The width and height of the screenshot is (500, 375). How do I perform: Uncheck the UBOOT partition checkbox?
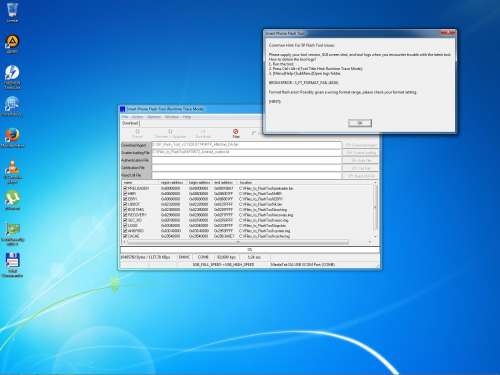[125, 204]
